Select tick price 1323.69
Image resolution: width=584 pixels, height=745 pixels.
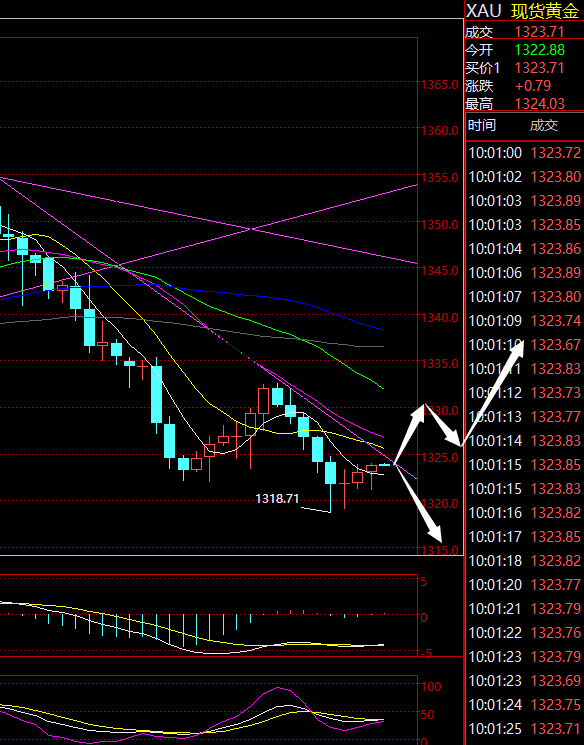[556, 681]
